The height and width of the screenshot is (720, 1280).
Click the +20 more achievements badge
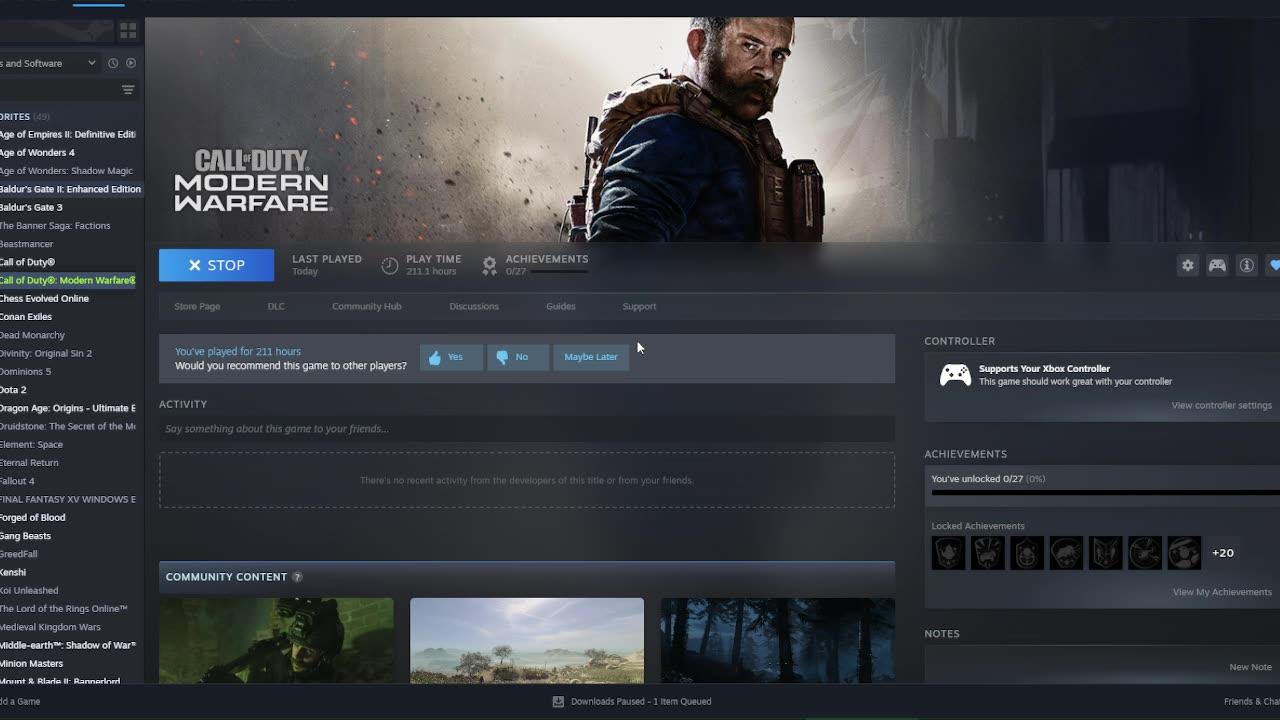coord(1223,553)
